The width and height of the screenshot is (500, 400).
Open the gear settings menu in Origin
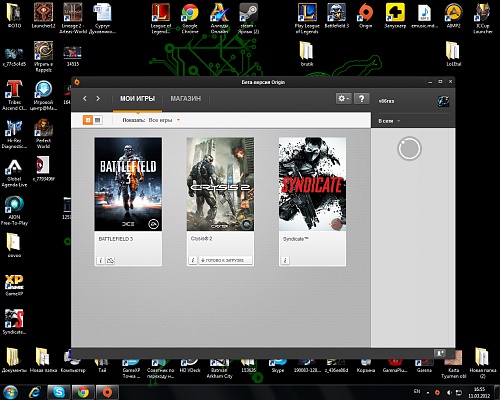tap(343, 99)
